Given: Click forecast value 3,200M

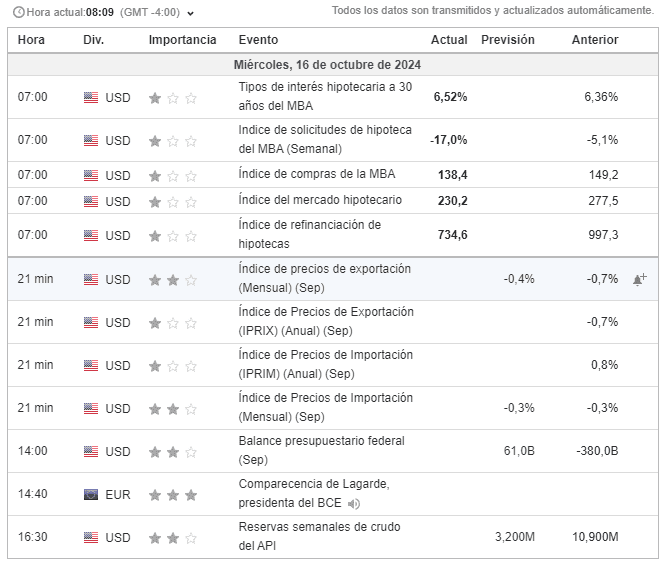Looking at the screenshot, I should pos(515,537).
